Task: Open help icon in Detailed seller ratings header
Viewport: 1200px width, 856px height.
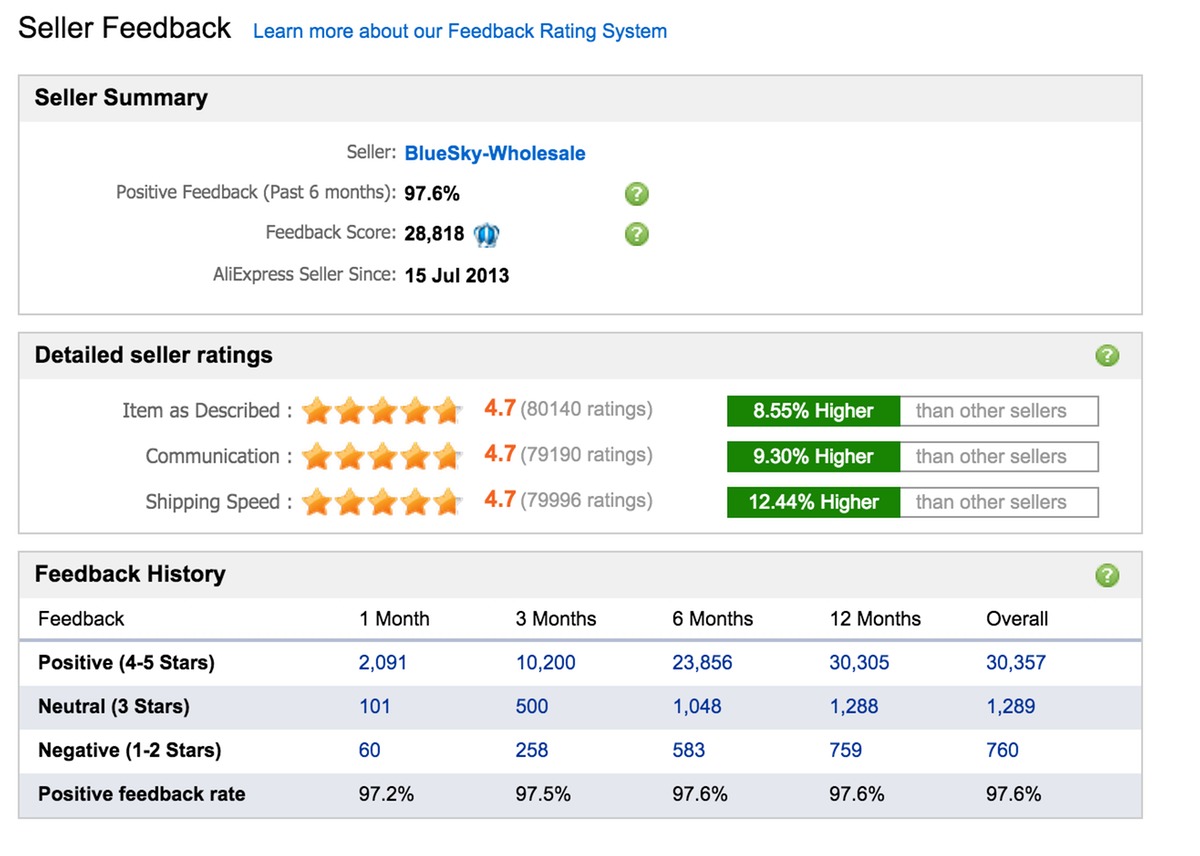Action: [1107, 356]
